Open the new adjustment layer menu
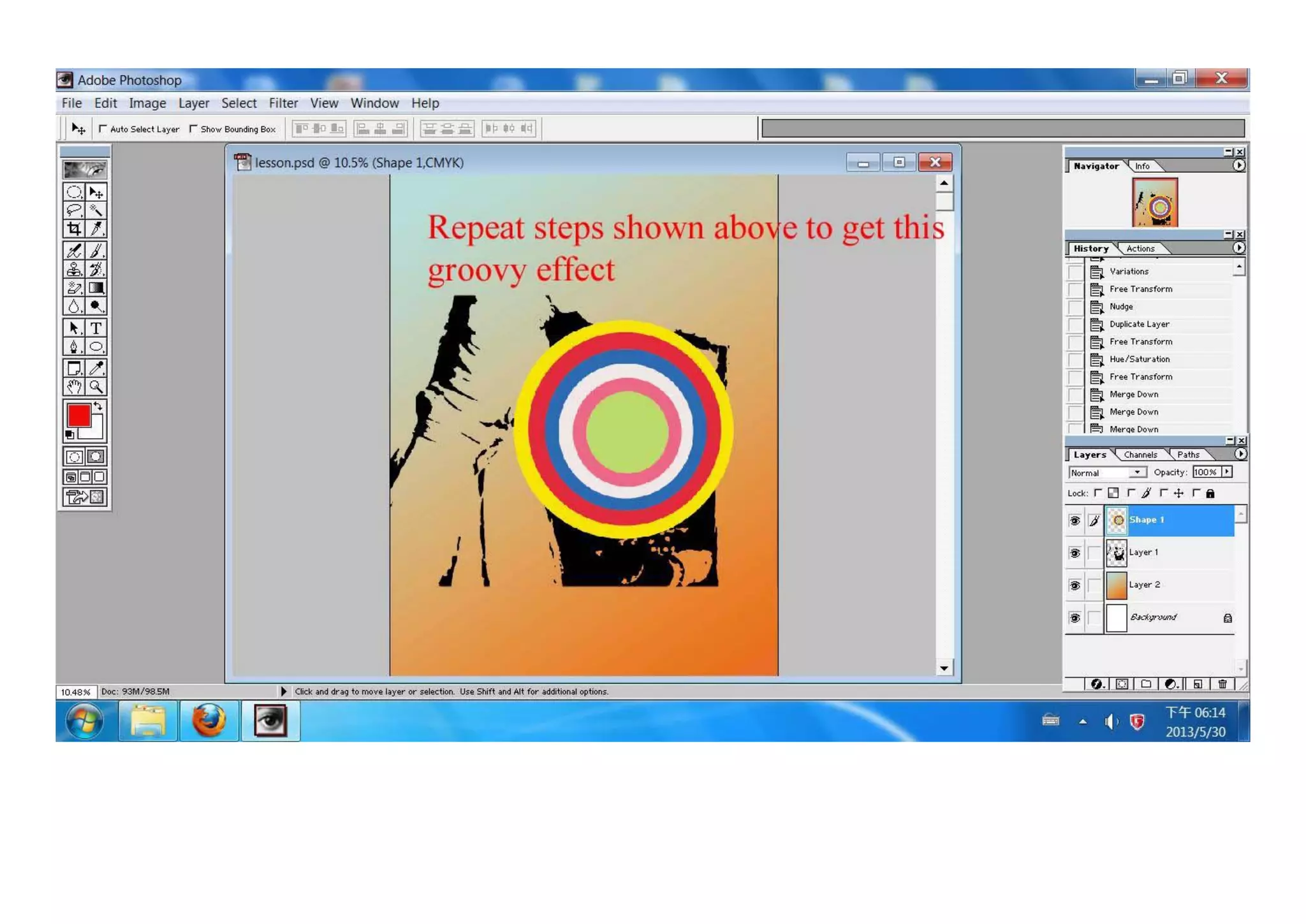This screenshot has height=924, width=1306. click(1172, 684)
